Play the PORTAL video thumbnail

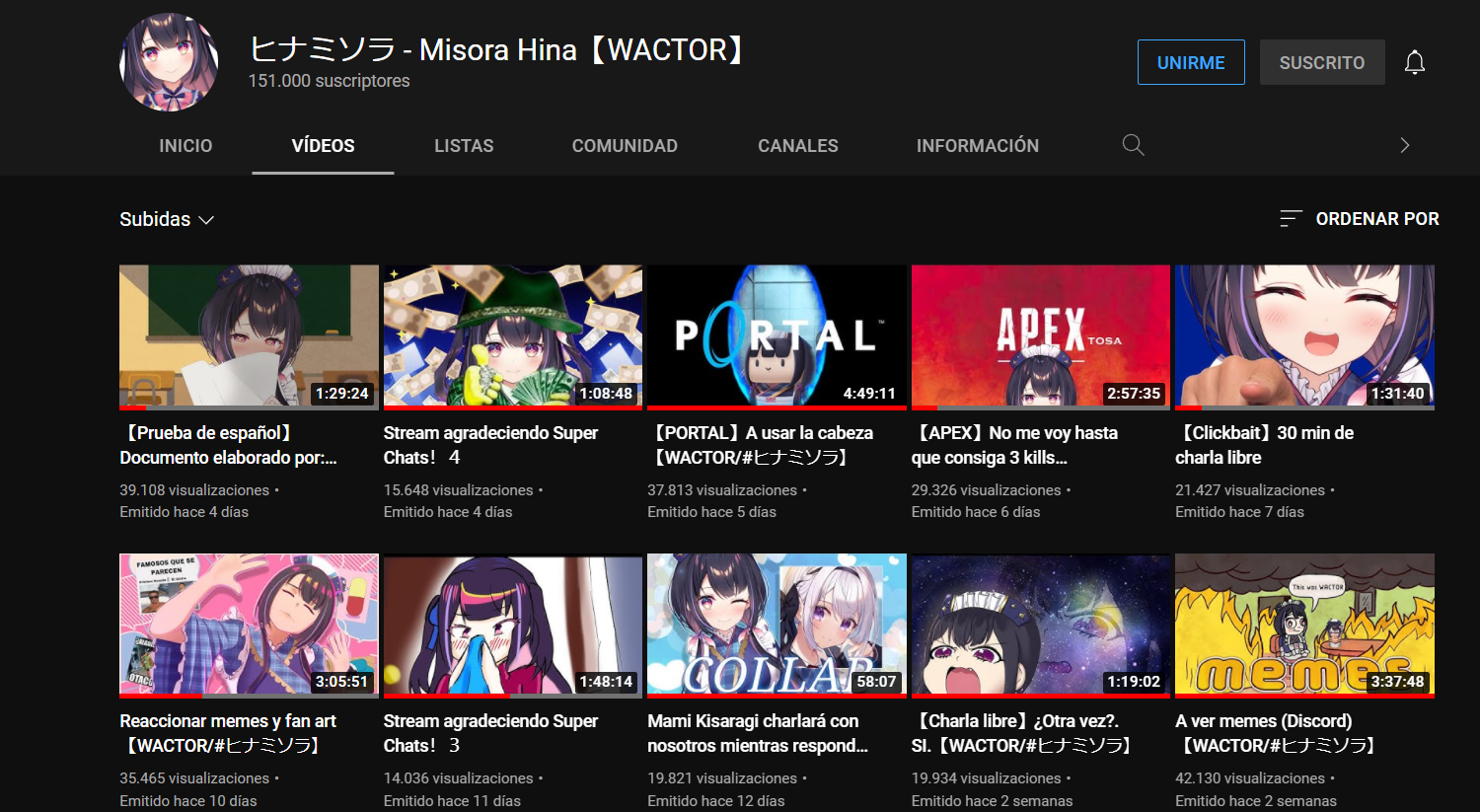tap(777, 336)
